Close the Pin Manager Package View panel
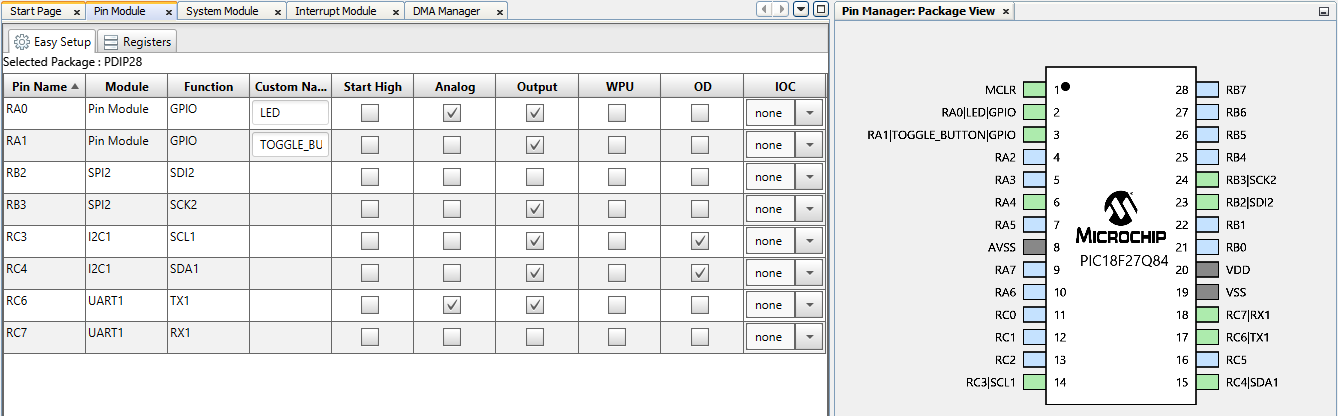The height and width of the screenshot is (416, 1338). [x=1006, y=12]
